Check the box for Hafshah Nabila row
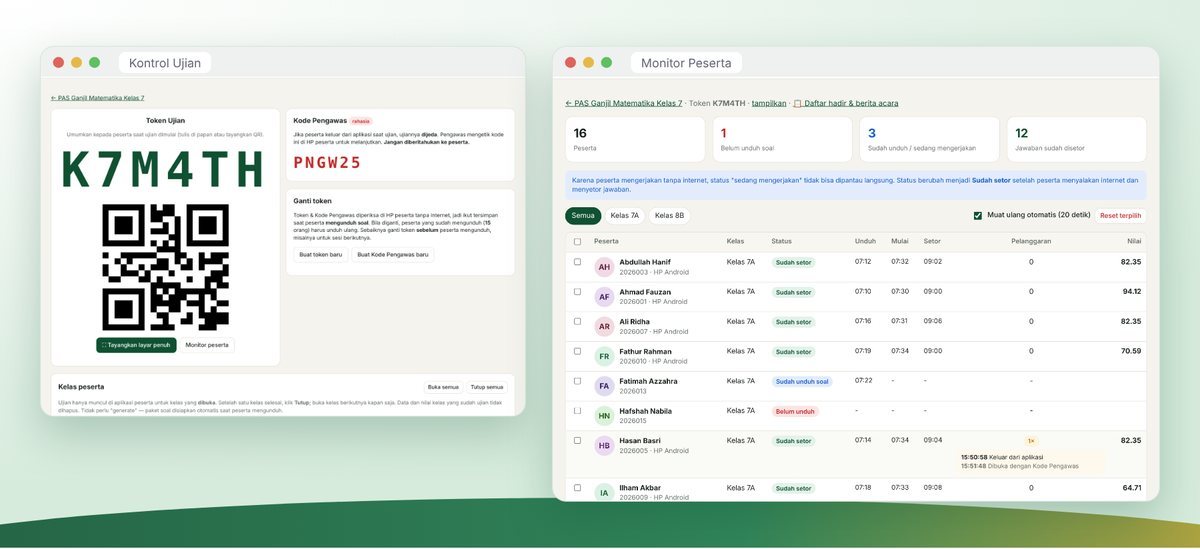1200x549 pixels. pos(577,411)
